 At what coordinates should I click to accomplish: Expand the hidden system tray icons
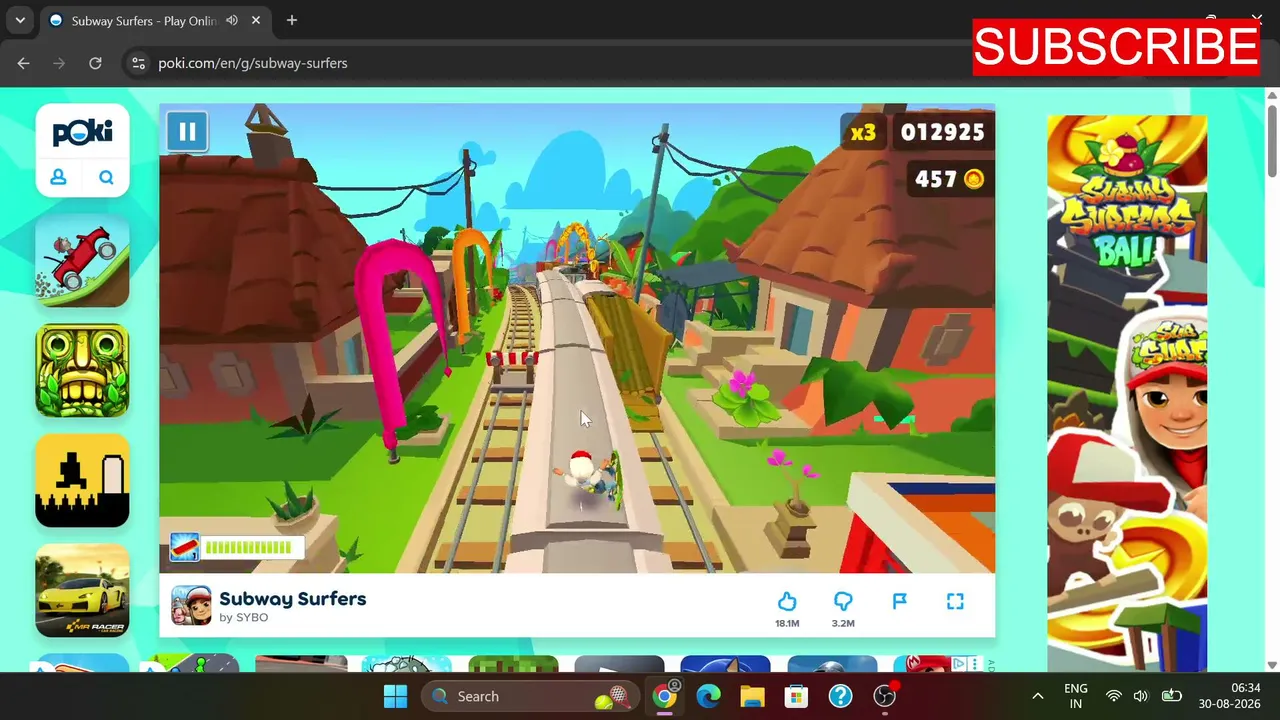pyautogui.click(x=1037, y=696)
